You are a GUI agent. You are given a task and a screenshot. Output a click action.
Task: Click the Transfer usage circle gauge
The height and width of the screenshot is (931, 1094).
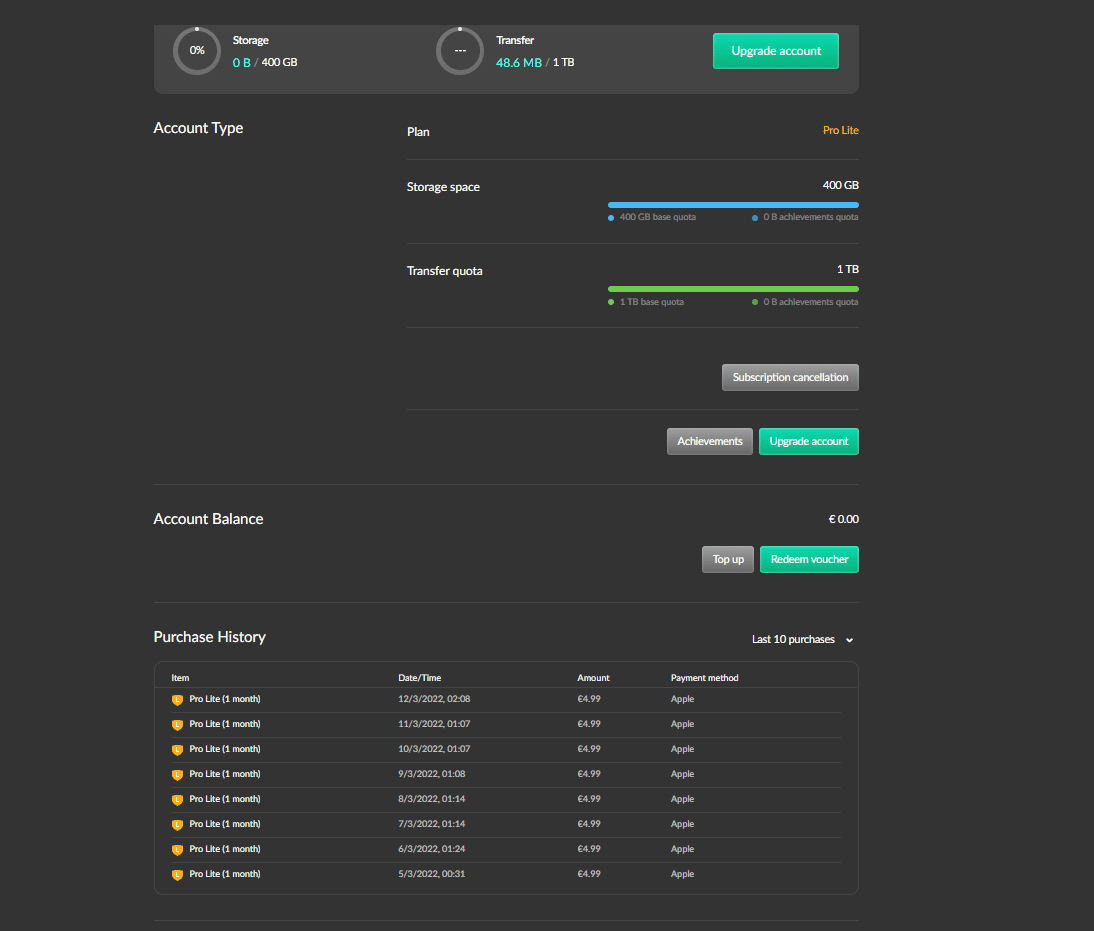(x=460, y=51)
